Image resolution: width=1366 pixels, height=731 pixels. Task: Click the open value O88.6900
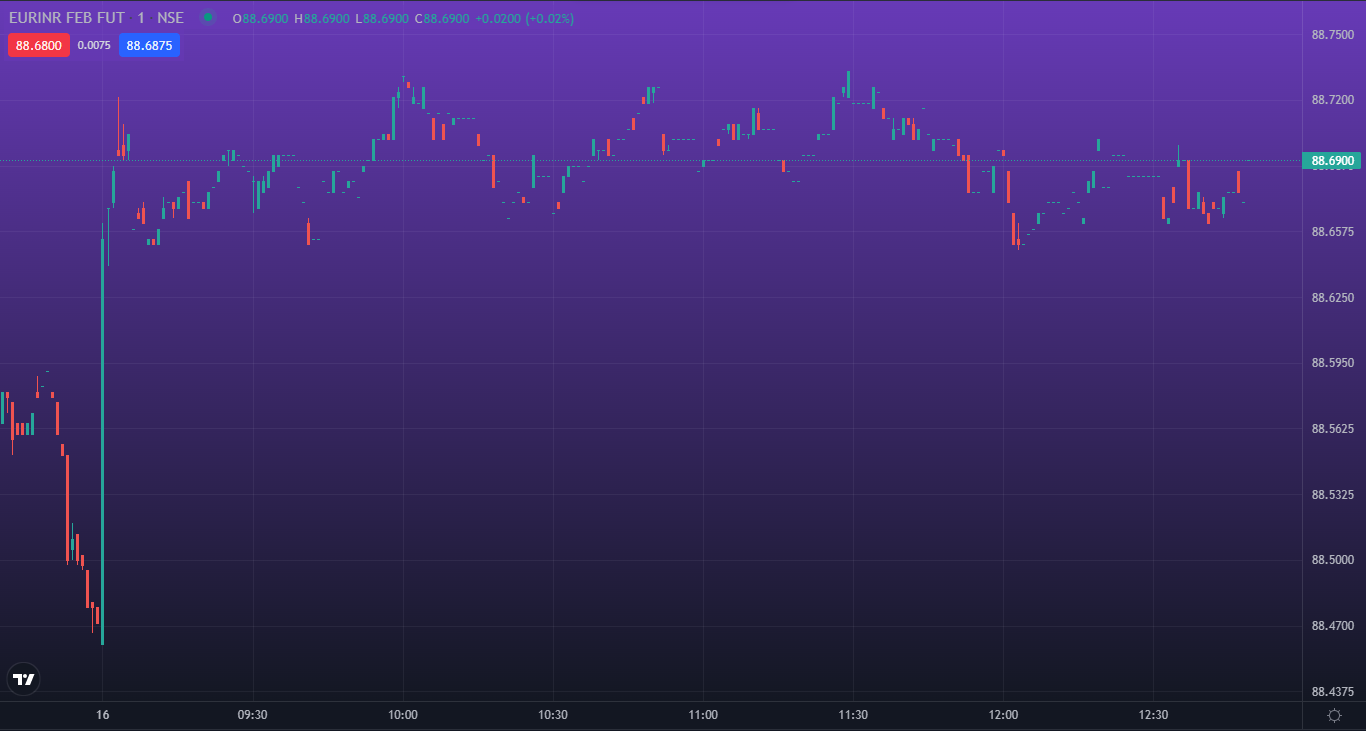pos(261,18)
